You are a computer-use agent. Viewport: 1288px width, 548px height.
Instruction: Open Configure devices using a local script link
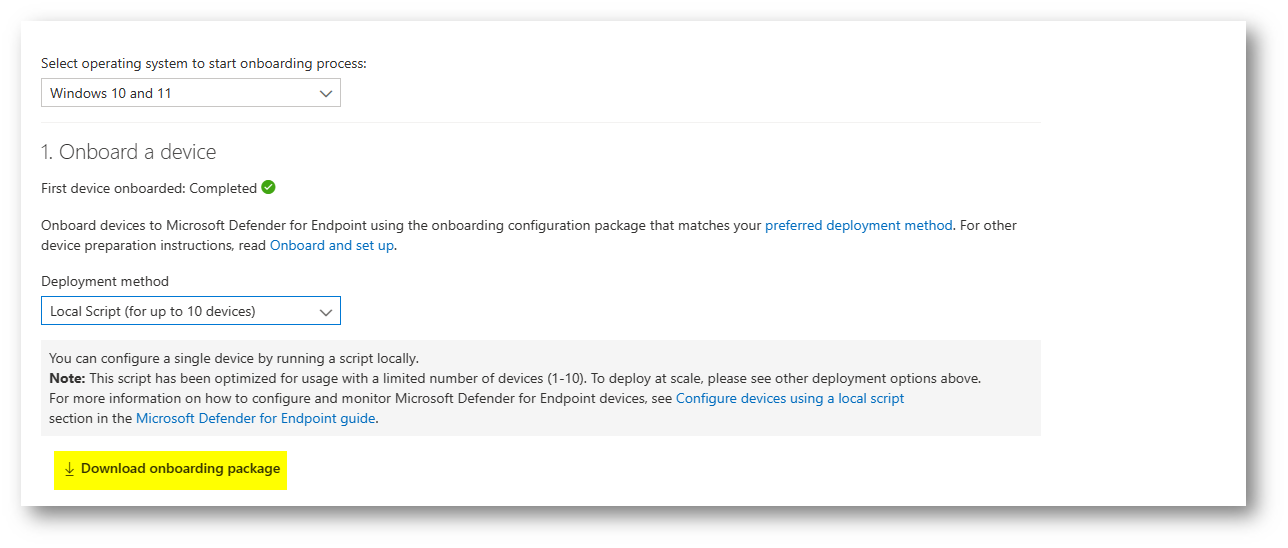click(790, 398)
